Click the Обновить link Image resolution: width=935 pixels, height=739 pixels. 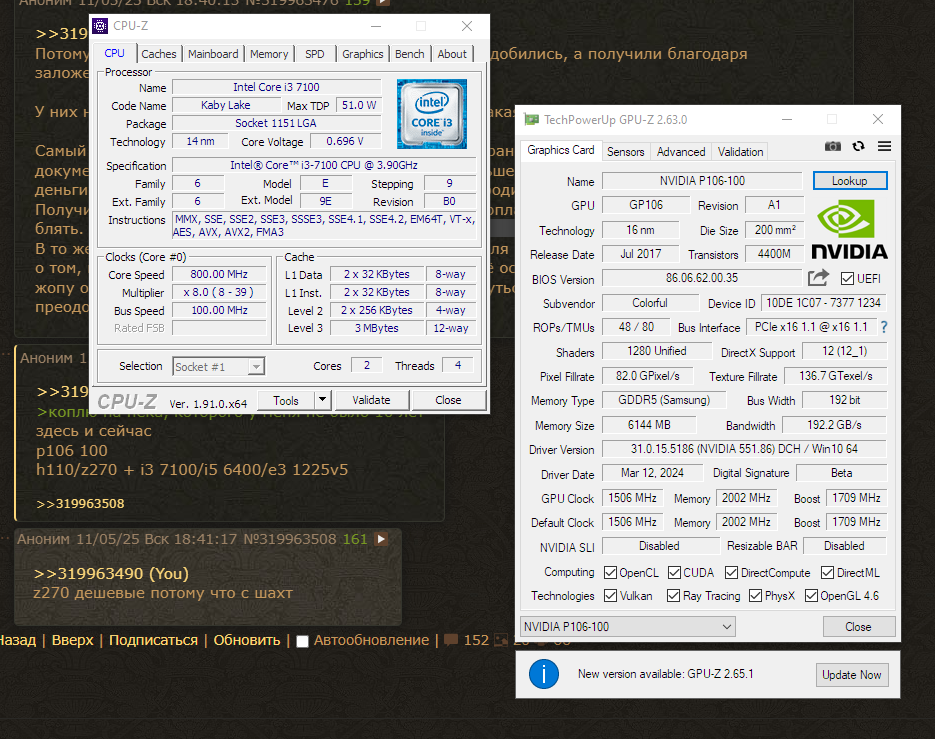[247, 640]
